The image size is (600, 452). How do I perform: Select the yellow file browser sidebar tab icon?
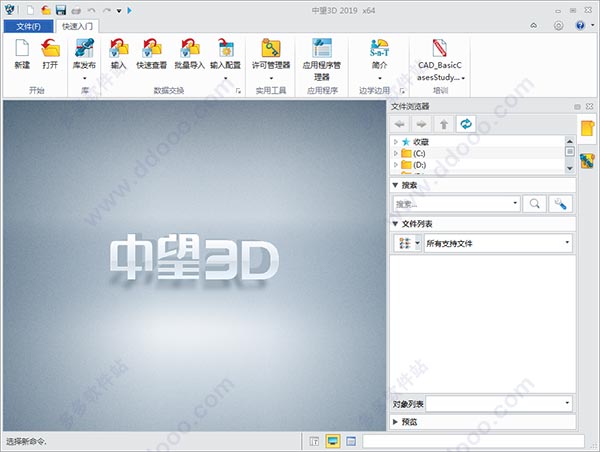pyautogui.click(x=587, y=129)
